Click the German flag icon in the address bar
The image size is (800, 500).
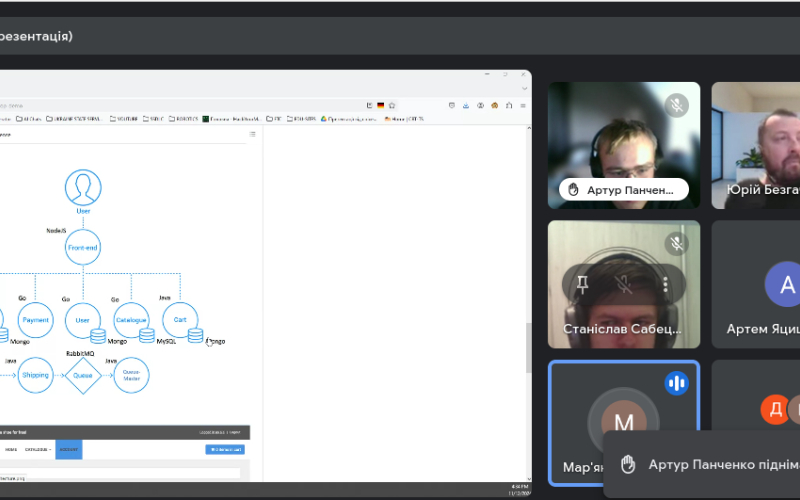click(x=381, y=106)
